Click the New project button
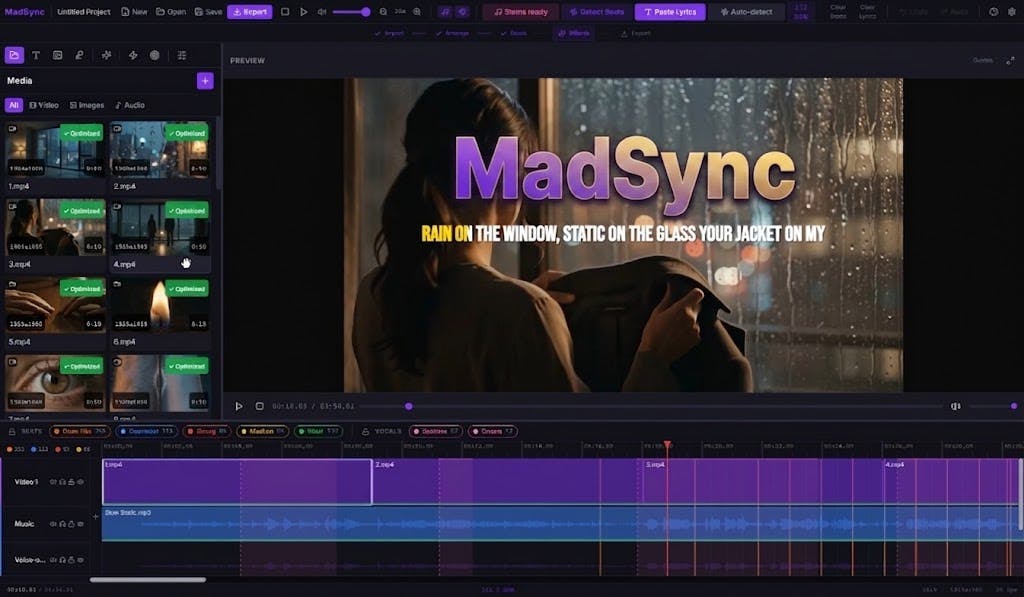 pos(135,12)
